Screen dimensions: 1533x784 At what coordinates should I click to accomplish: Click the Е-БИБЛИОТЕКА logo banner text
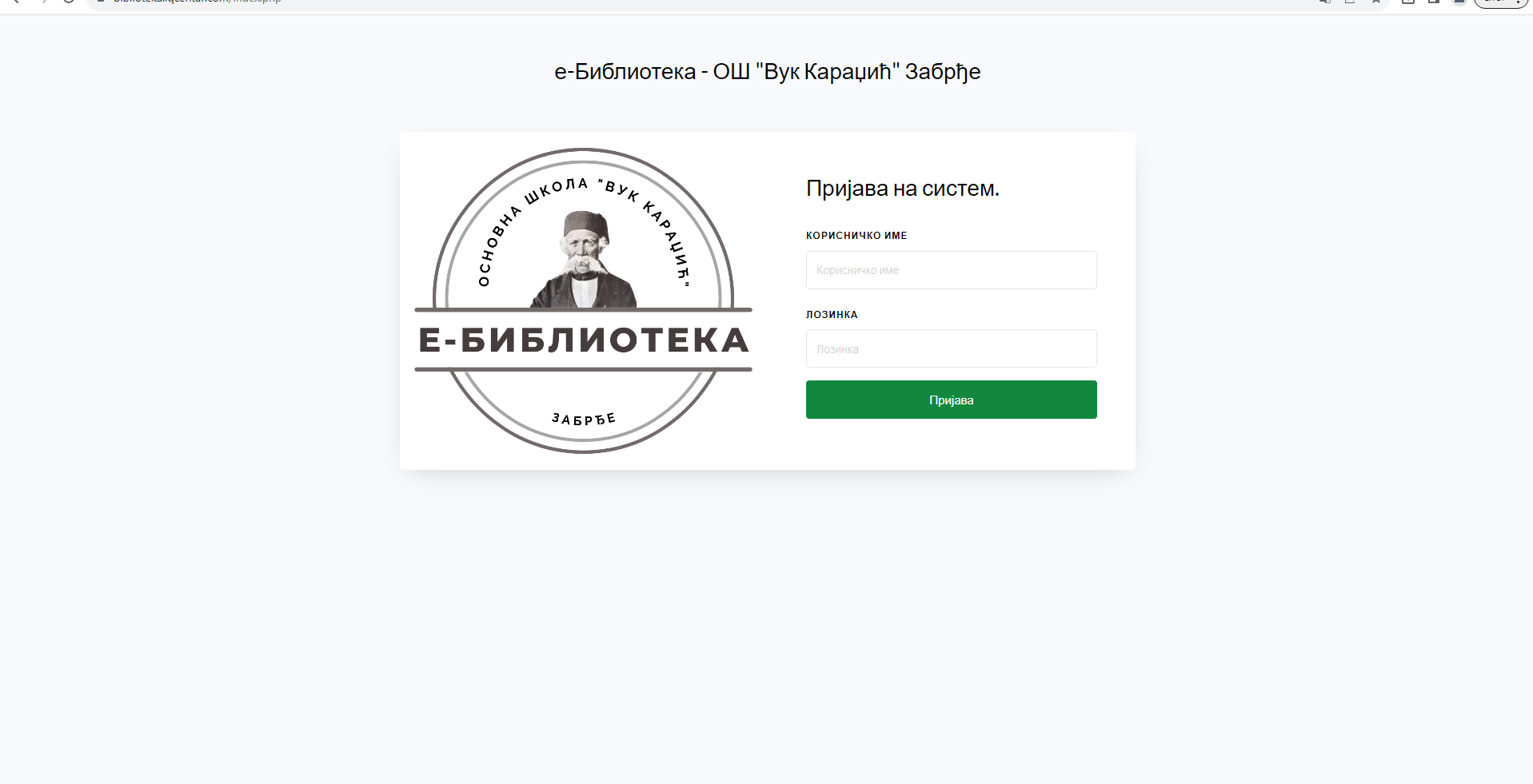point(584,340)
